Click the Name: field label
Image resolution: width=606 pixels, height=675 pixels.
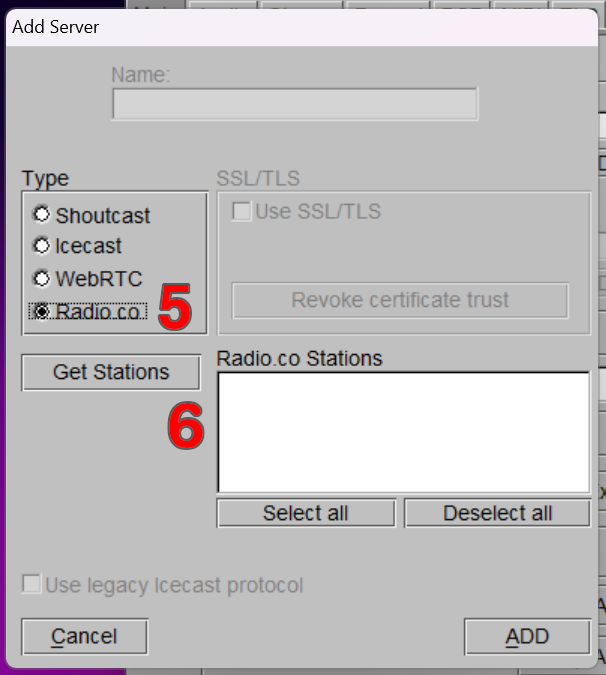[x=141, y=75]
